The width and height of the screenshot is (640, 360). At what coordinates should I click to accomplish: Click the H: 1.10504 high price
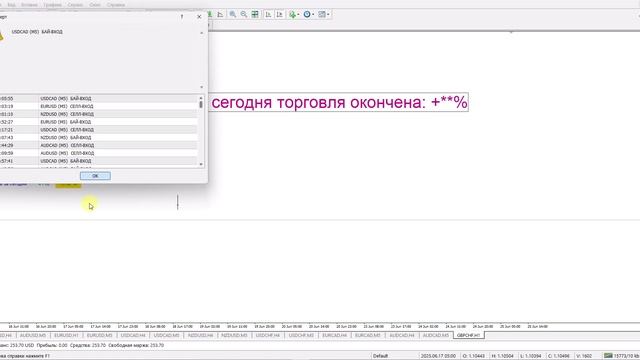[x=502, y=356]
